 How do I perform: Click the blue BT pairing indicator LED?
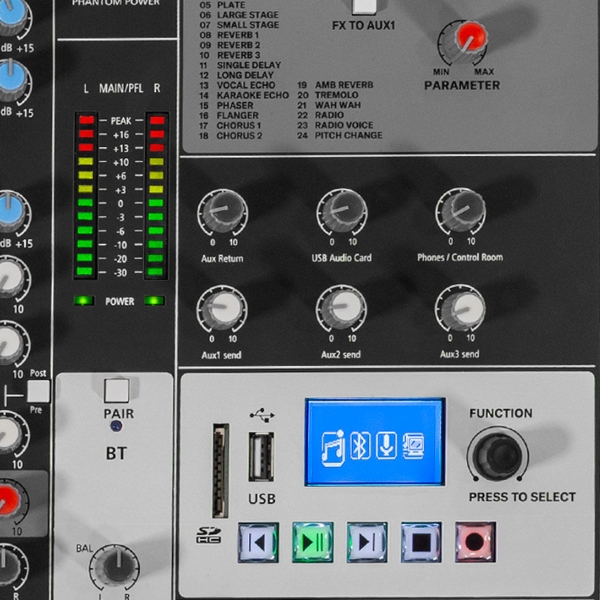[116, 426]
